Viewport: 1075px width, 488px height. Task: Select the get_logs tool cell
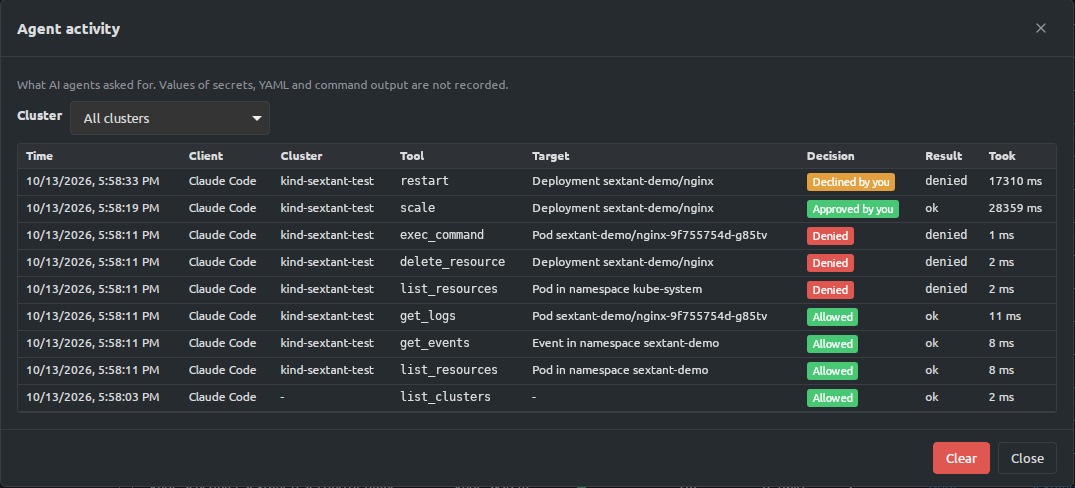[x=428, y=316]
